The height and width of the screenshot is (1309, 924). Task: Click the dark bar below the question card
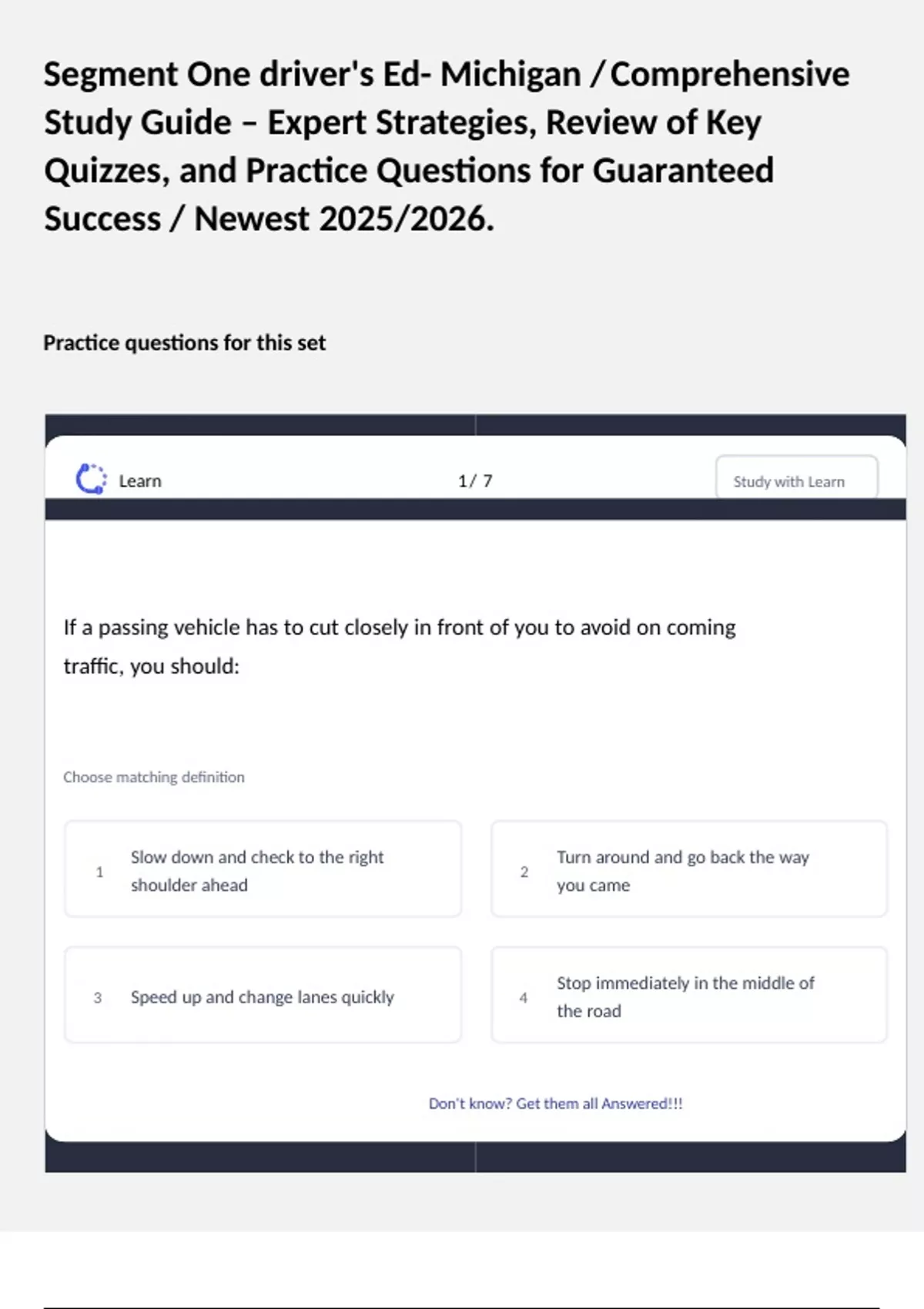(x=475, y=1157)
